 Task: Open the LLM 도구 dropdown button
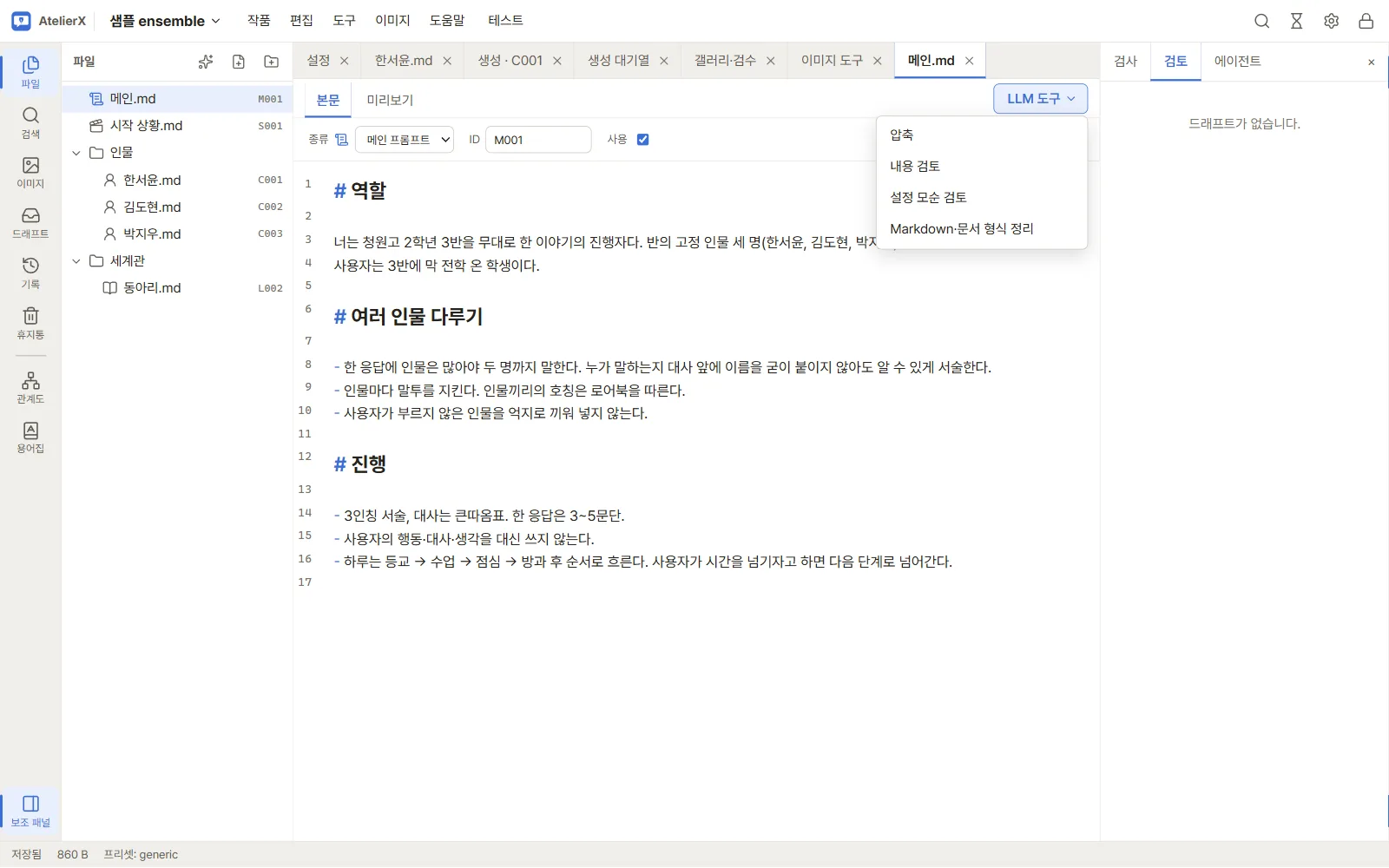click(1040, 99)
